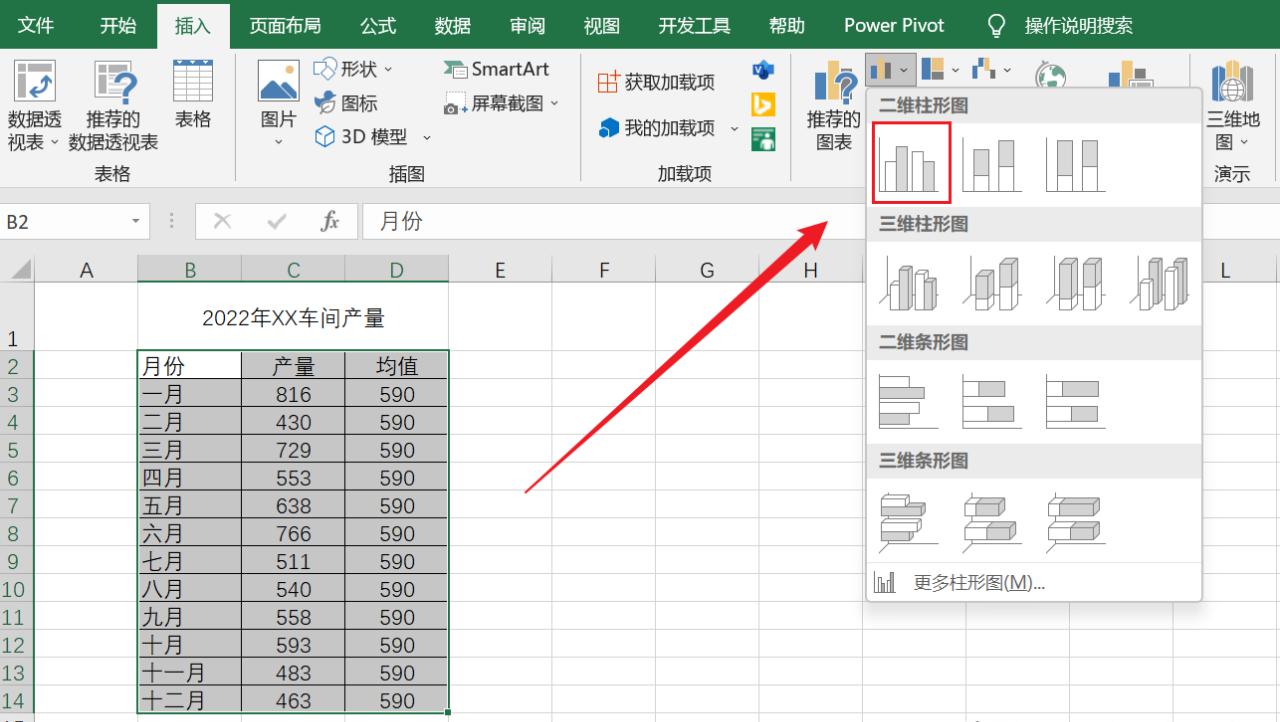Switch to the Data (数据) tab
The image size is (1280, 722).
point(453,25)
